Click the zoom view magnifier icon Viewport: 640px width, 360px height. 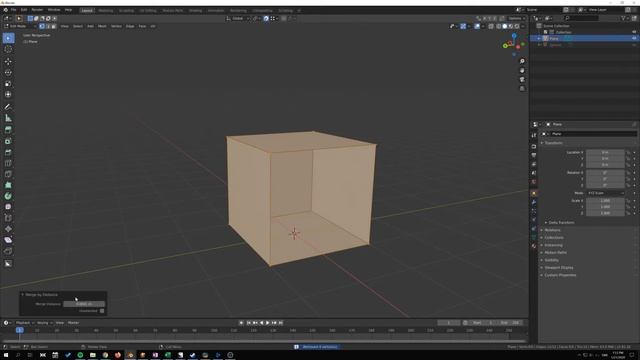click(x=522, y=61)
